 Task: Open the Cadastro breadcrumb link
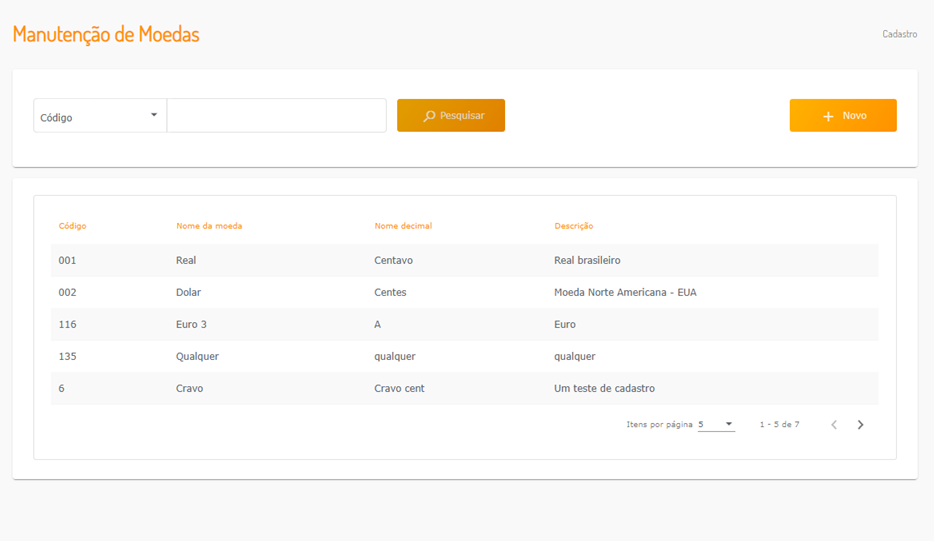[x=899, y=34]
